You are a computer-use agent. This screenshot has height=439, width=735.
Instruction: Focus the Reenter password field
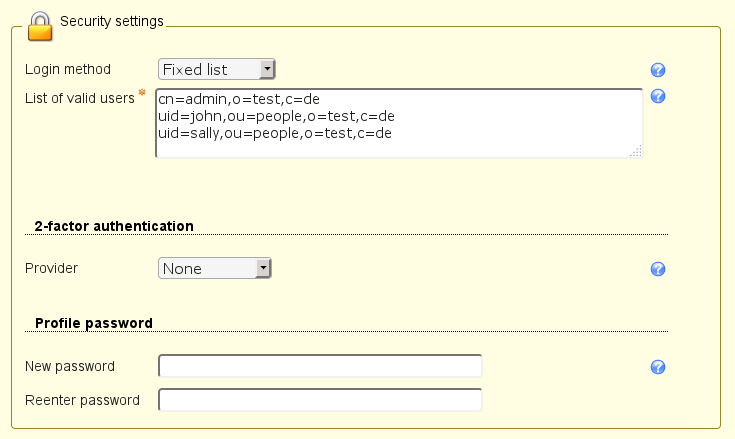tap(320, 401)
